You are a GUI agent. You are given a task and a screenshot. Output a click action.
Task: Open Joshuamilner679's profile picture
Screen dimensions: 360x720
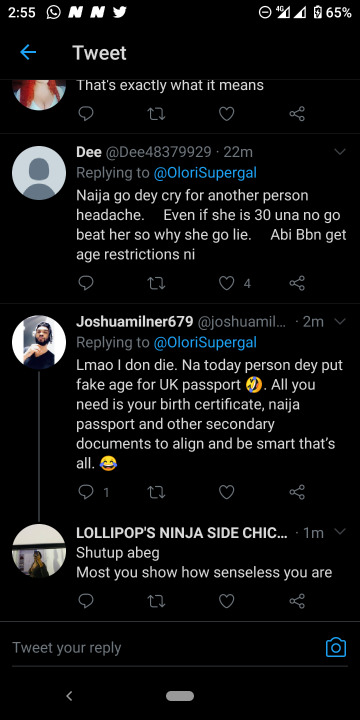click(x=39, y=342)
